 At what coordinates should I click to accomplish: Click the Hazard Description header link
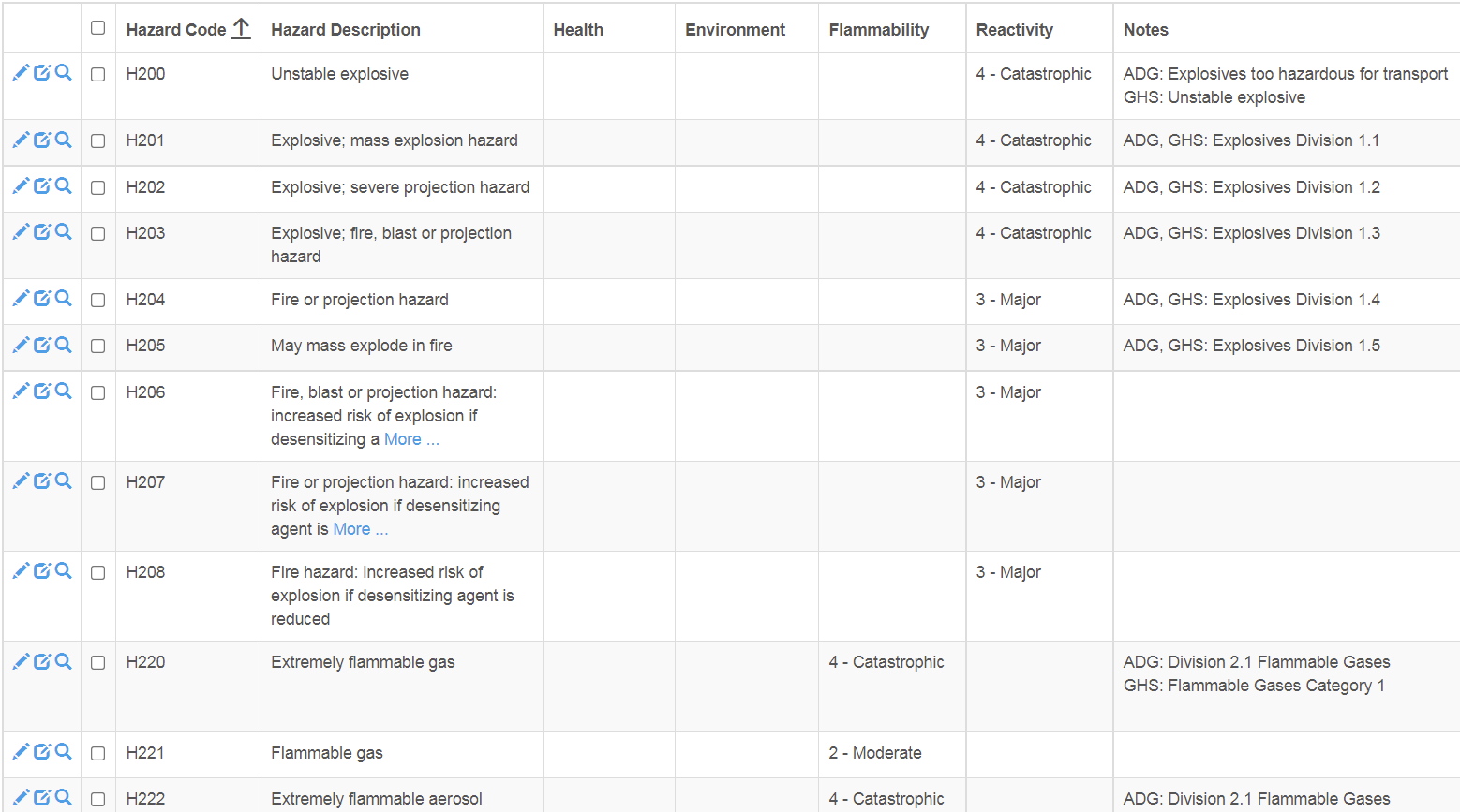[345, 30]
